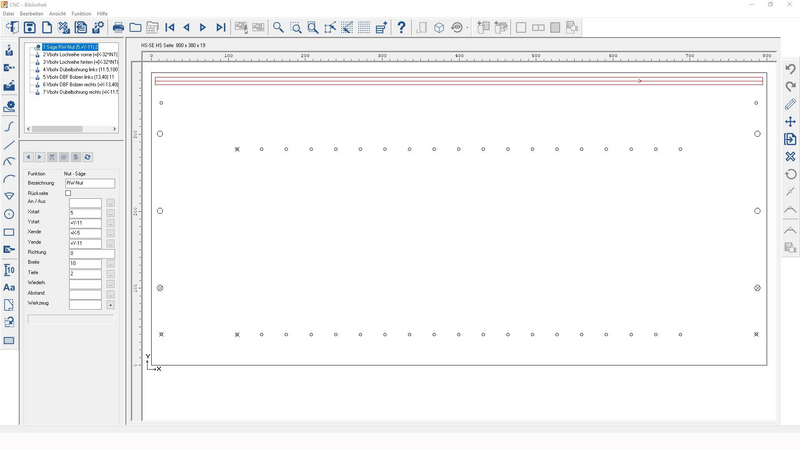Viewport: 800px width, 450px height.
Task: Zoom to a selected window area
Action: (x=295, y=28)
